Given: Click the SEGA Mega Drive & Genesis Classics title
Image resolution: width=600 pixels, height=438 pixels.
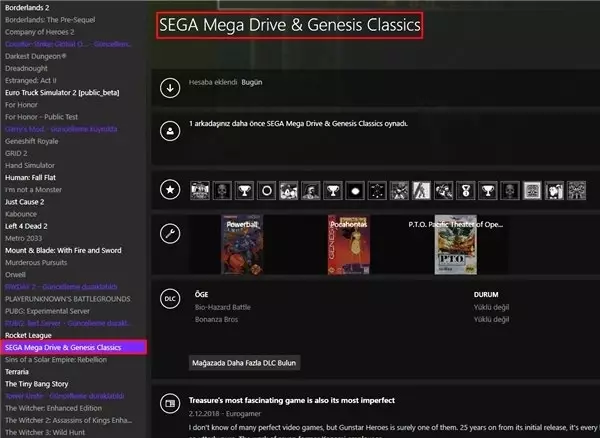Looking at the screenshot, I should click(x=289, y=25).
